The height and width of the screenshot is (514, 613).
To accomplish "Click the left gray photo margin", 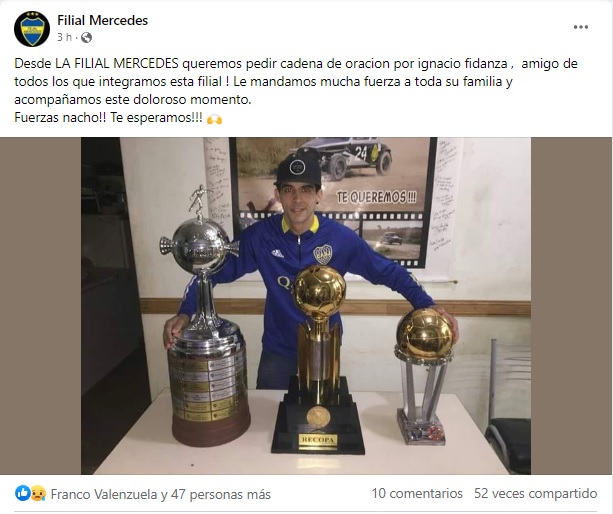I will coord(40,306).
